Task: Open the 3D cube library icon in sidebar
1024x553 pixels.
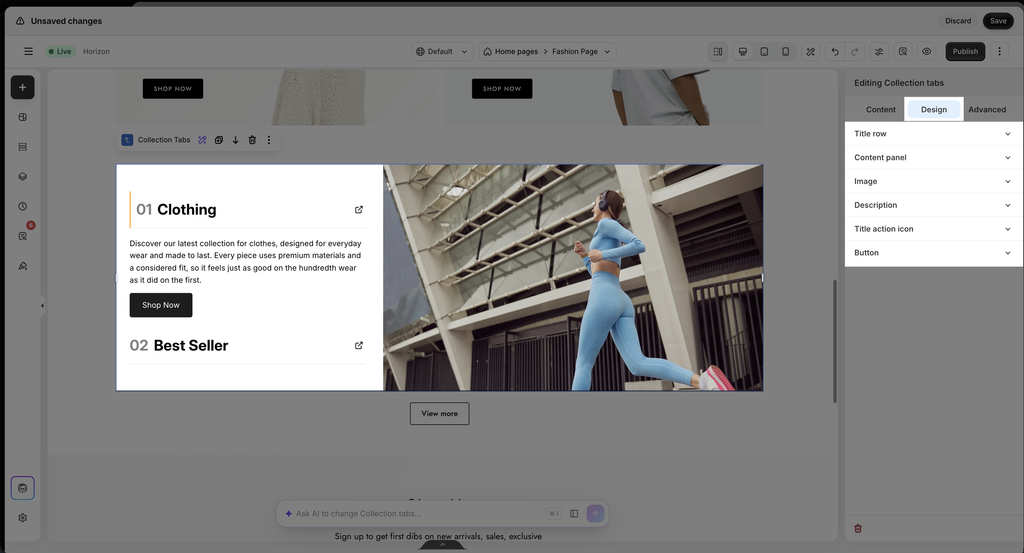Action: click(22, 177)
